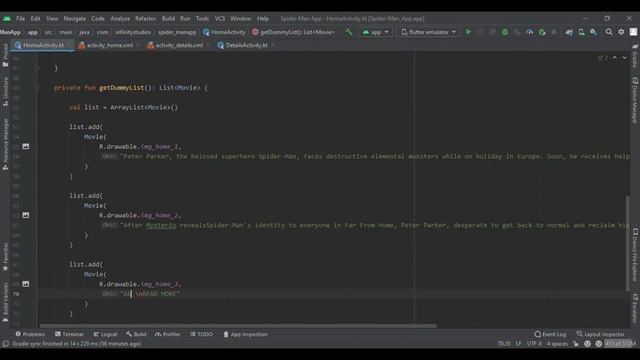Open the Logcat tool window
Image resolution: width=640 pixels, height=360 pixels.
pyautogui.click(x=105, y=334)
